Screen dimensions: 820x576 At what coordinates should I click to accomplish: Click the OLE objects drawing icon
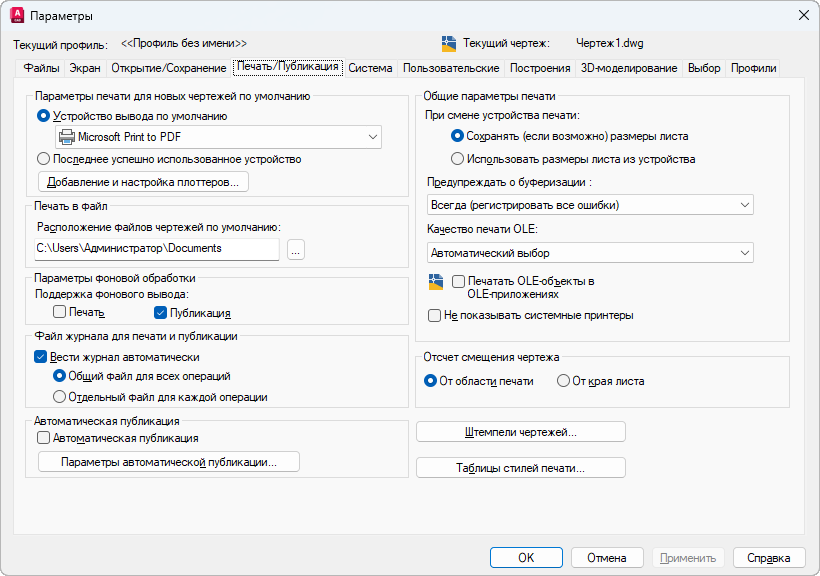pos(435,281)
